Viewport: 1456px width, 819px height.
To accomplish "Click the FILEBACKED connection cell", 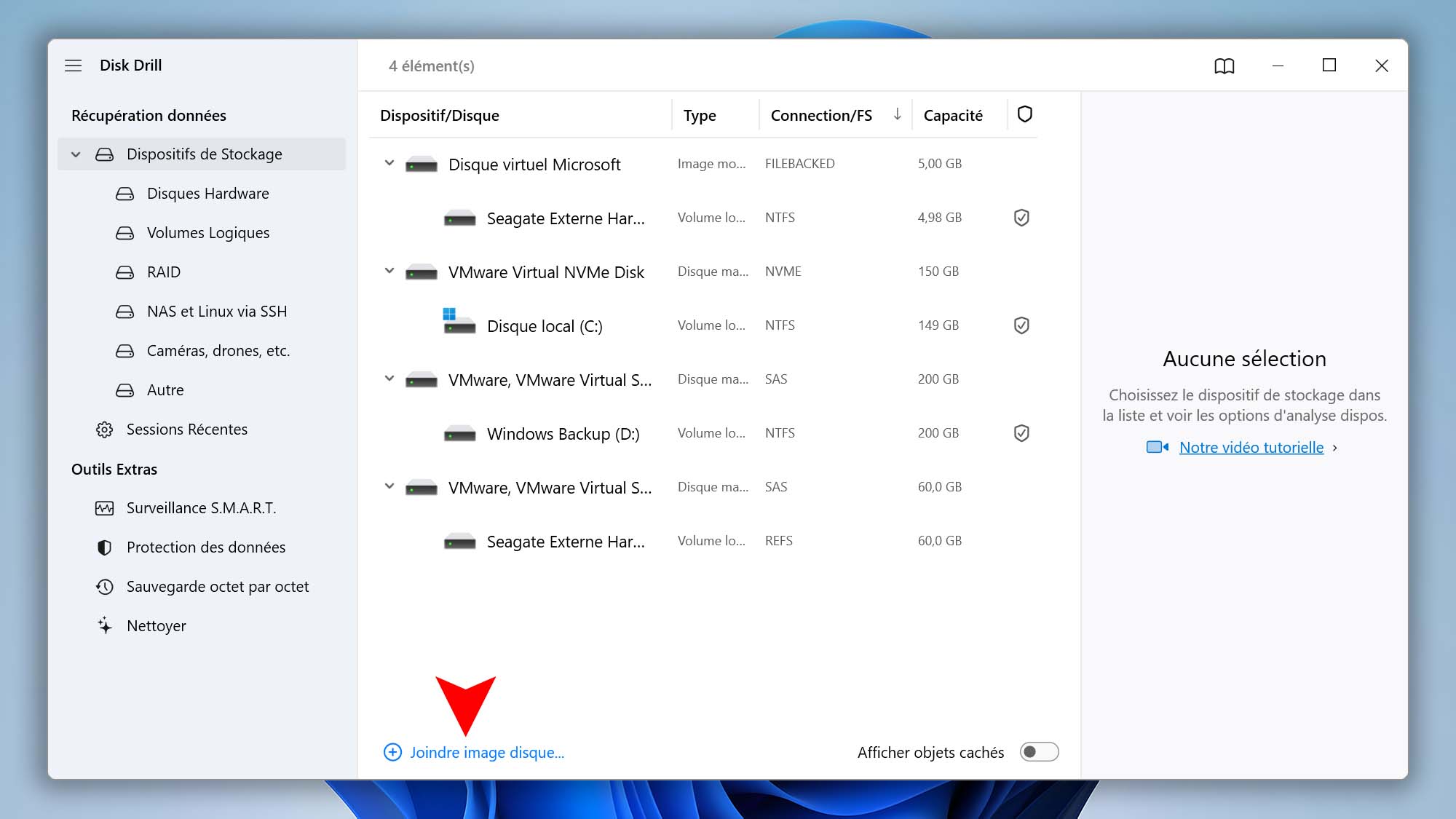I will (799, 164).
